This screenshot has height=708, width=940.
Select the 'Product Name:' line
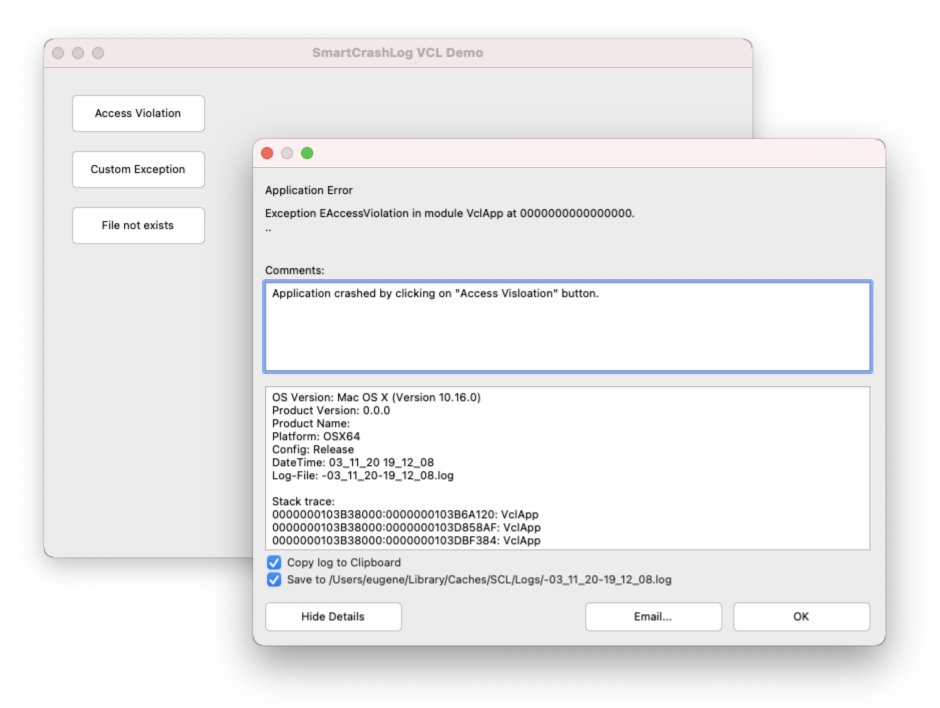click(x=311, y=424)
